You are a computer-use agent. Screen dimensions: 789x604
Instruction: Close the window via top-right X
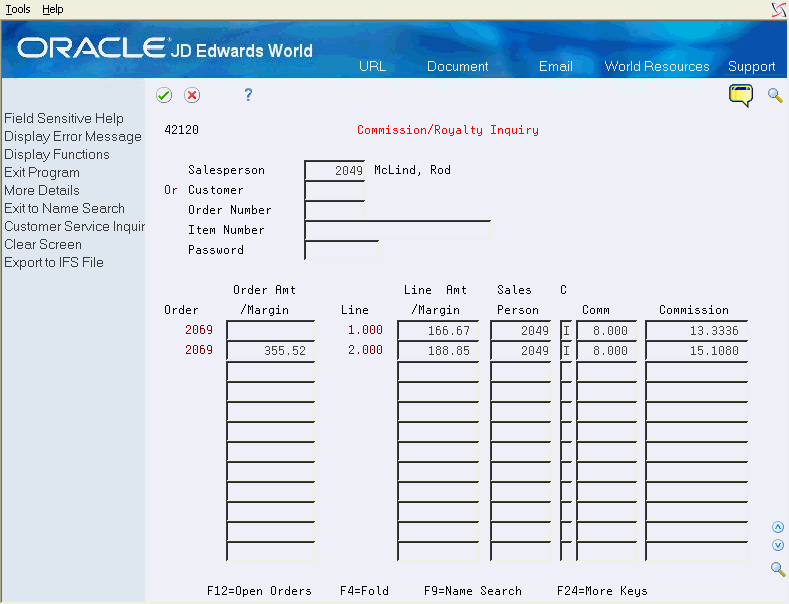click(x=779, y=10)
